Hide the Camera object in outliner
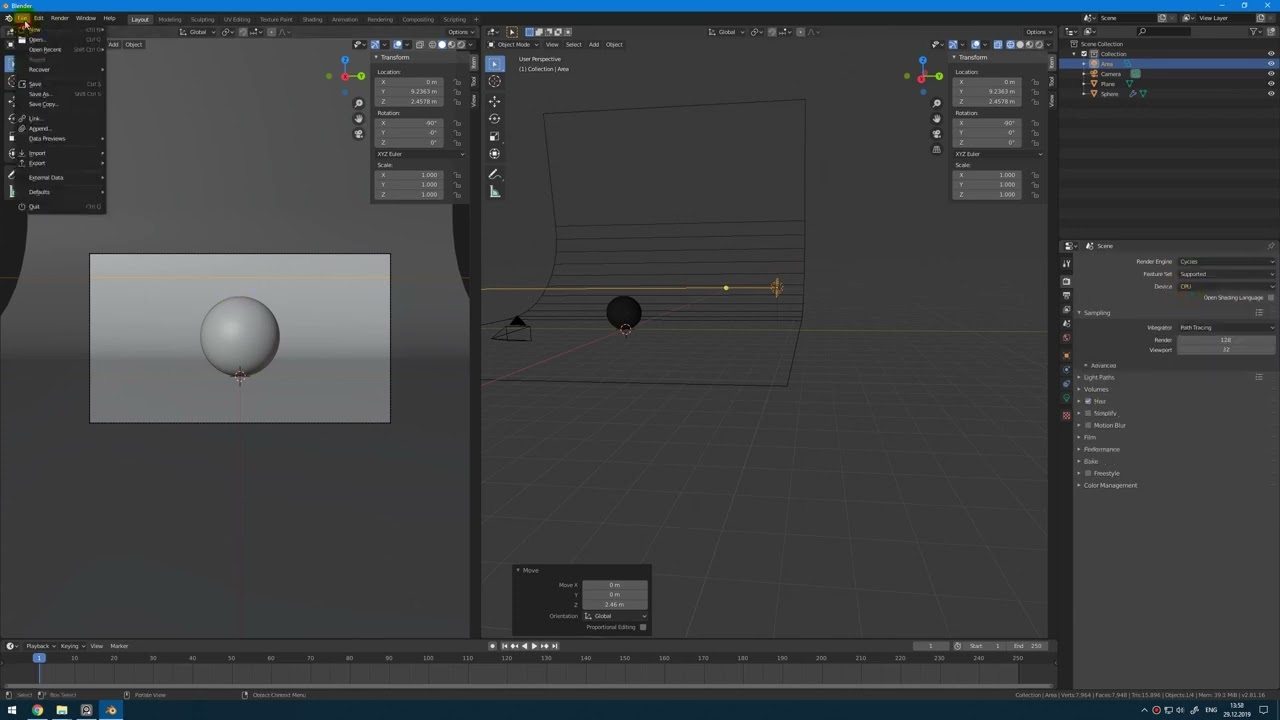 [x=1271, y=74]
